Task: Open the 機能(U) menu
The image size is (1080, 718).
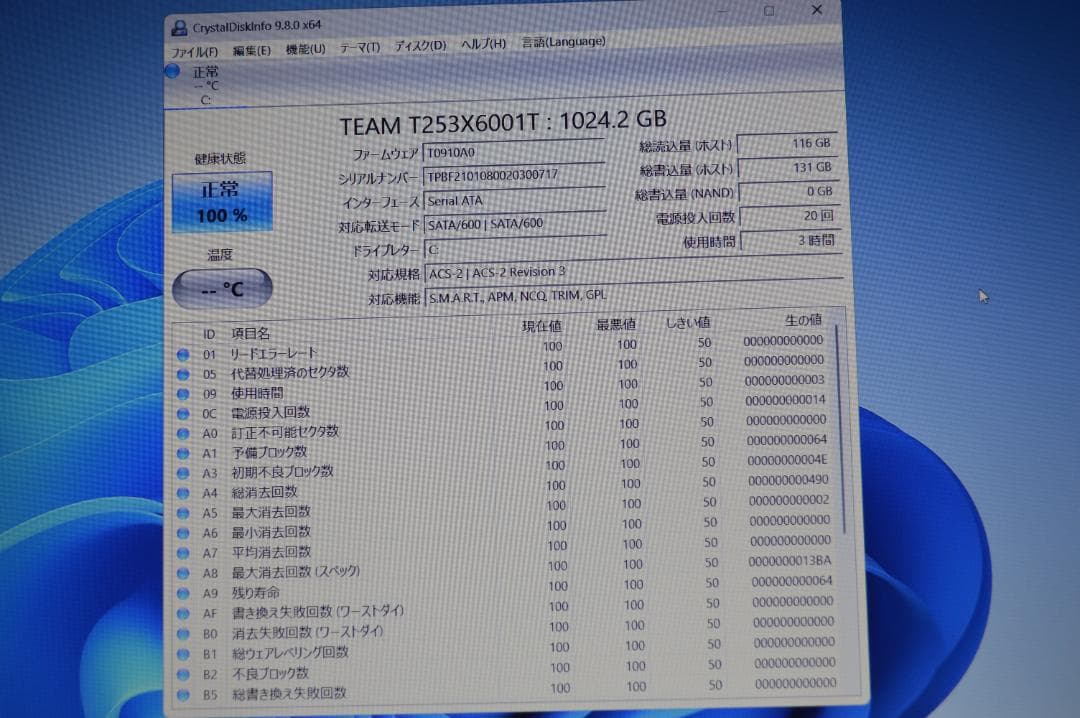Action: tap(305, 49)
